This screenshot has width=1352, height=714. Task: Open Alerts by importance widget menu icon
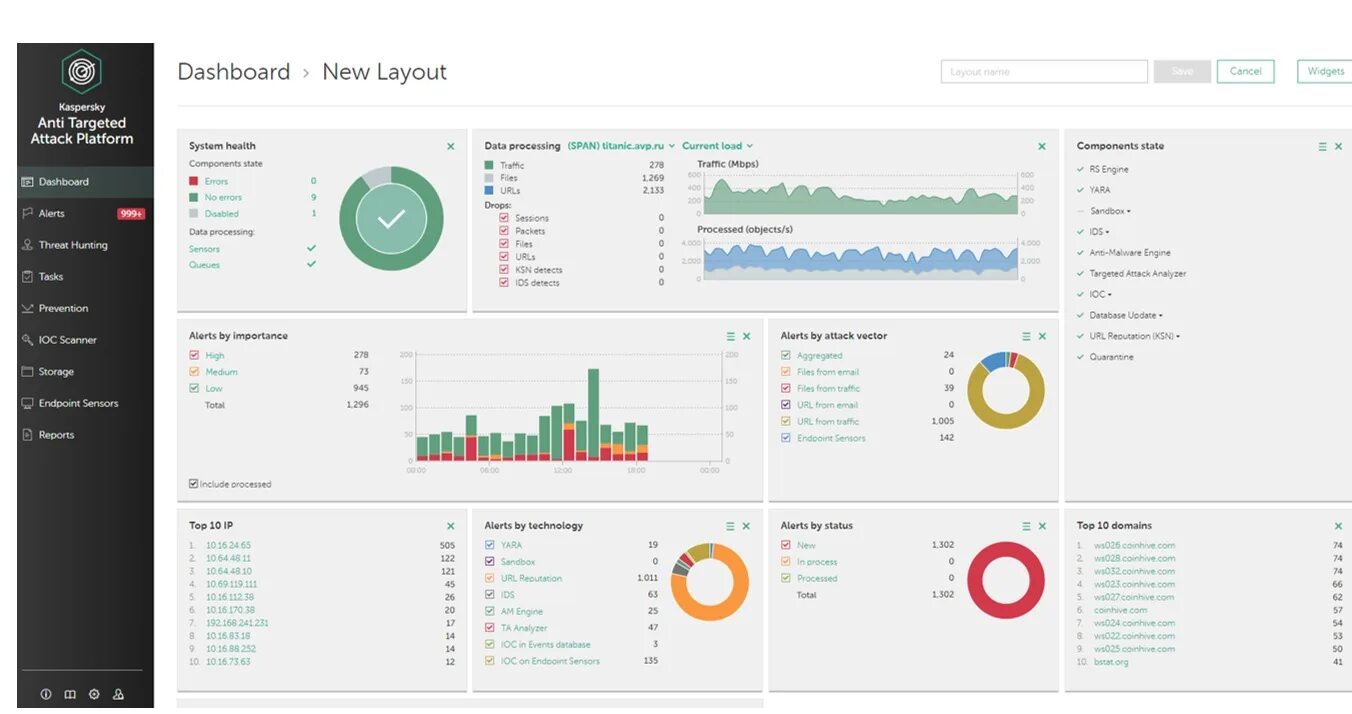730,336
